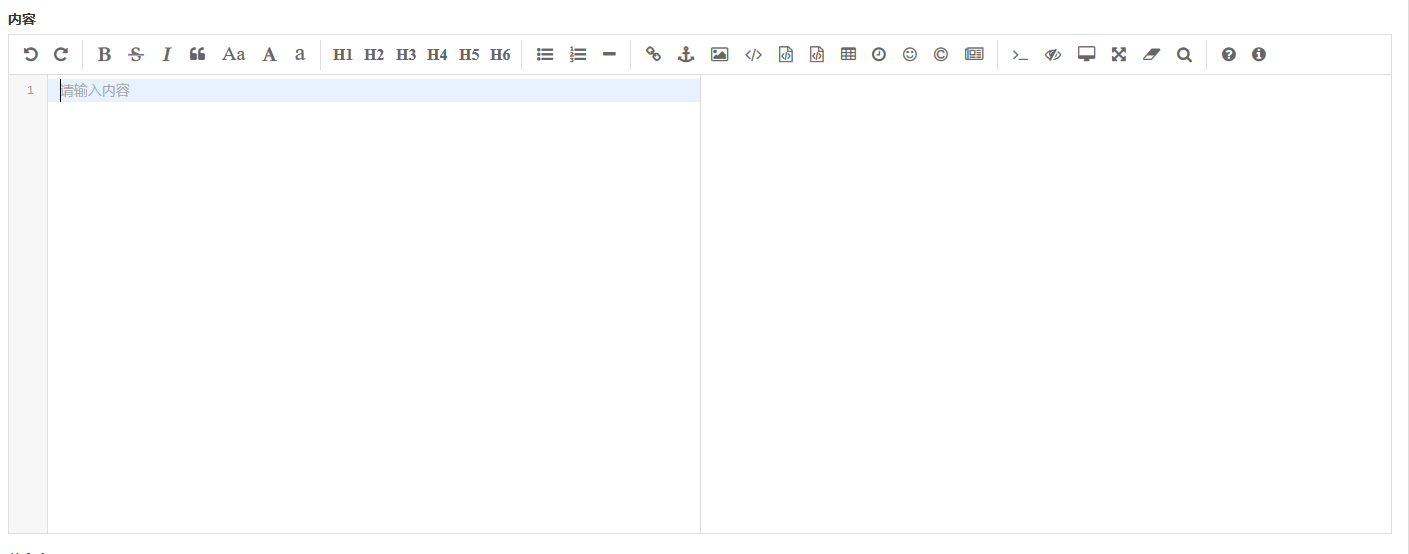1409x554 pixels.
Task: Click line number 1 in gutter
Action: (x=30, y=91)
